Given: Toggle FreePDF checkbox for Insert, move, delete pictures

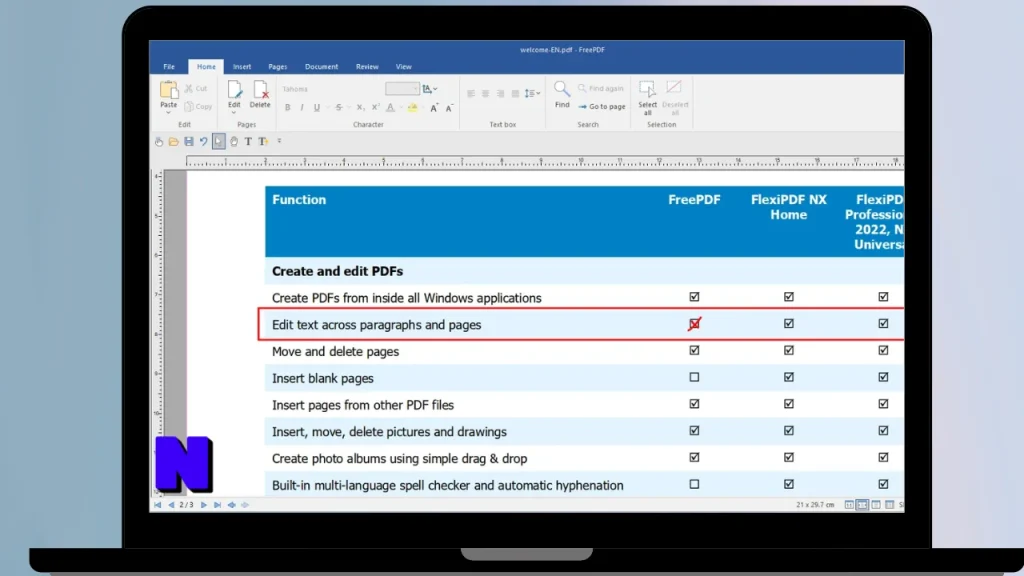Looking at the screenshot, I should [694, 431].
